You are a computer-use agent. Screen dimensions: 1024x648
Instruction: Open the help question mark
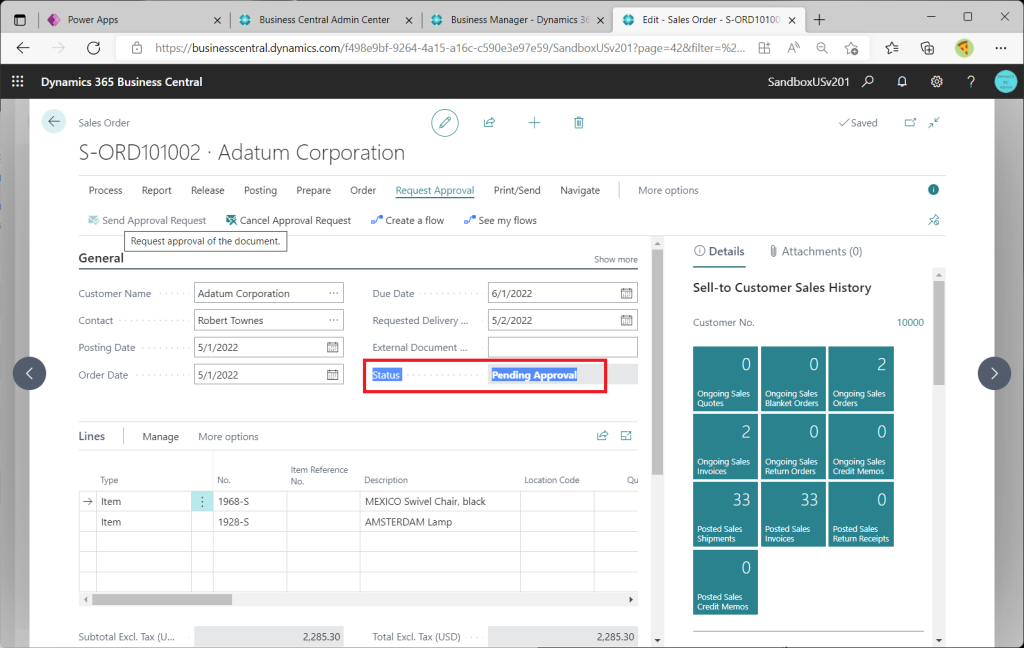click(x=971, y=82)
